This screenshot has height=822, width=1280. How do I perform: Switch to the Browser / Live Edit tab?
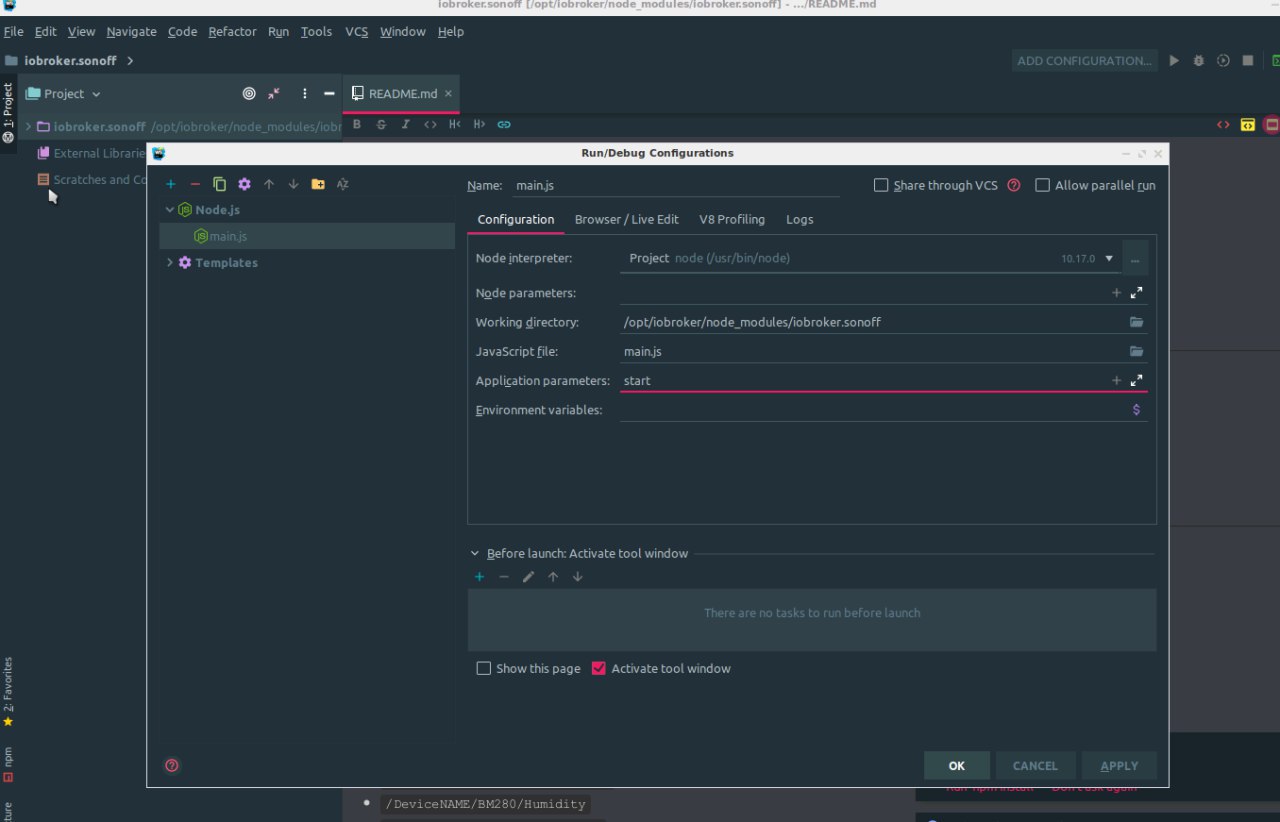point(627,219)
